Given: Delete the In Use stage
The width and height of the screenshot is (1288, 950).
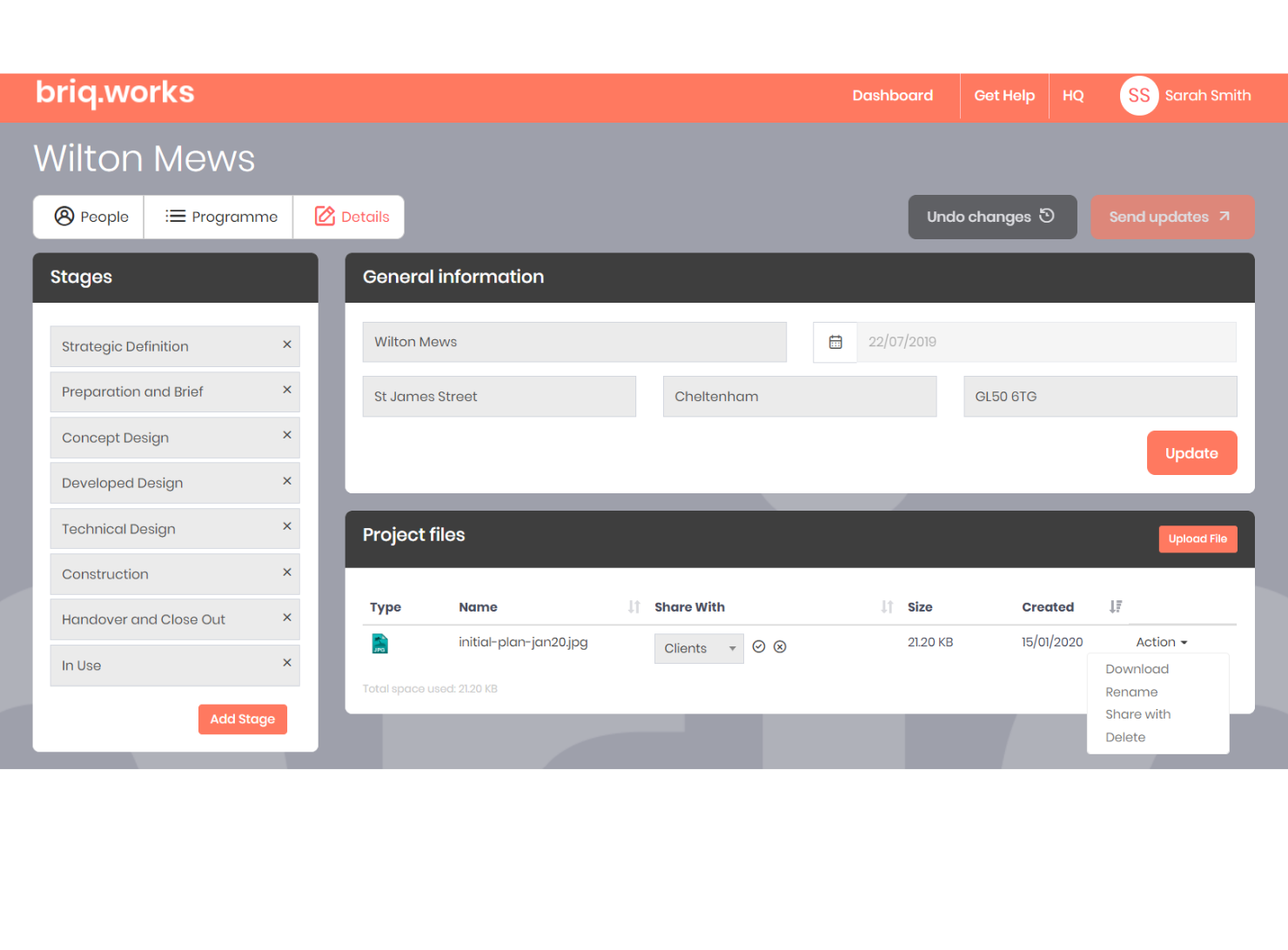Looking at the screenshot, I should tap(286, 663).
